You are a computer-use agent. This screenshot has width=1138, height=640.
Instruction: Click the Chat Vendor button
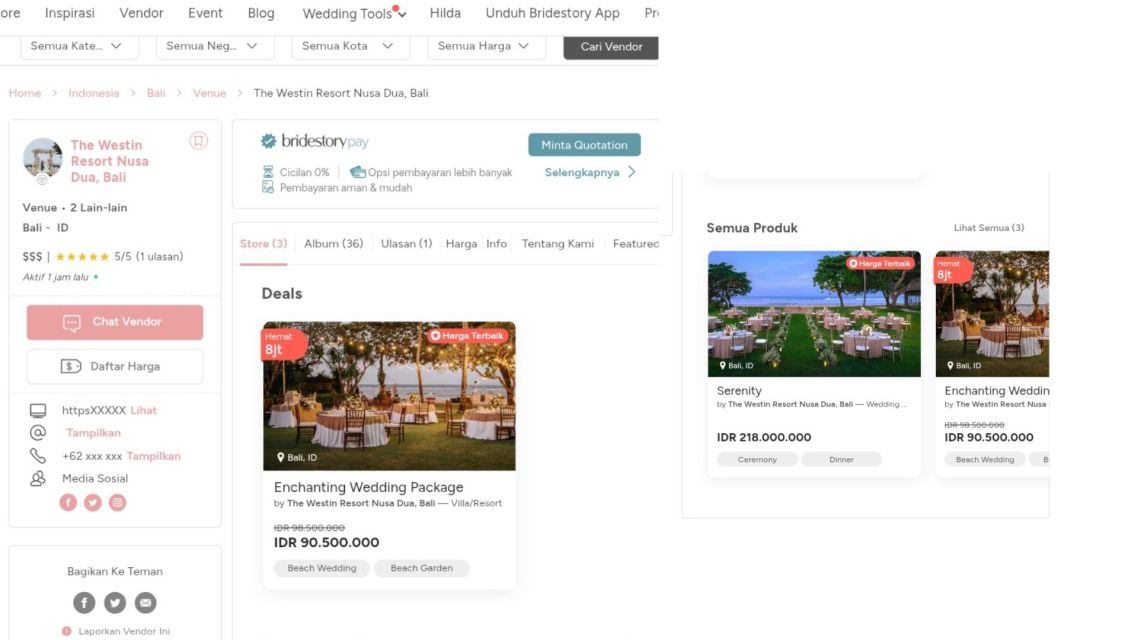[115, 322]
